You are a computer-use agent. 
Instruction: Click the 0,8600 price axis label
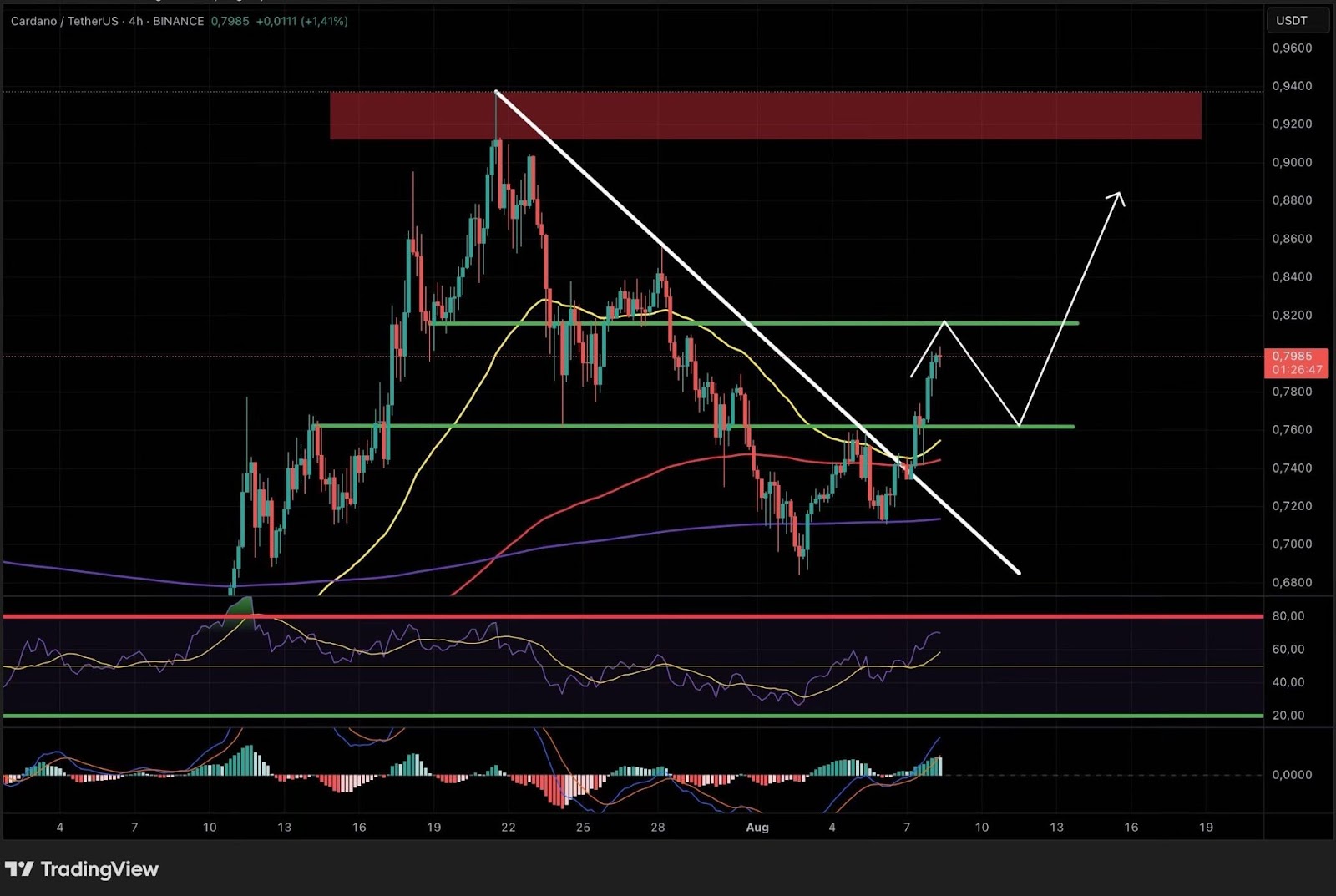point(1292,239)
